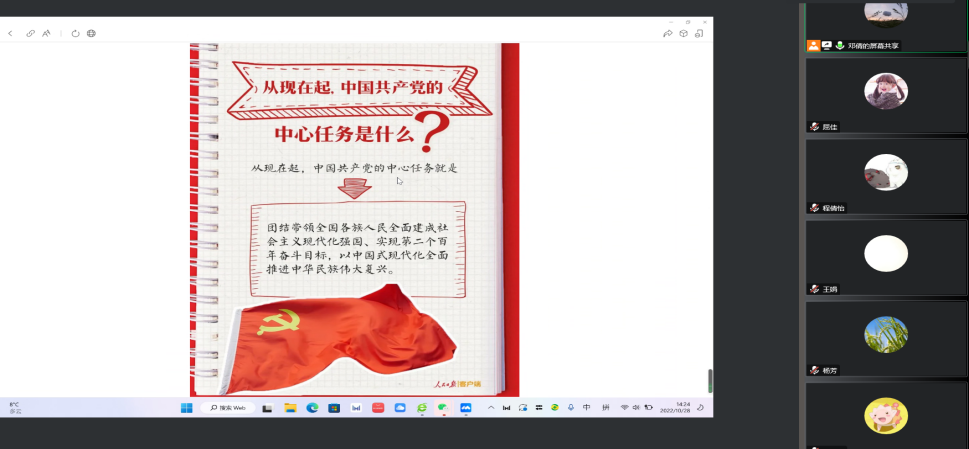
Task: Open the font size (A) tool
Action: (x=46, y=33)
